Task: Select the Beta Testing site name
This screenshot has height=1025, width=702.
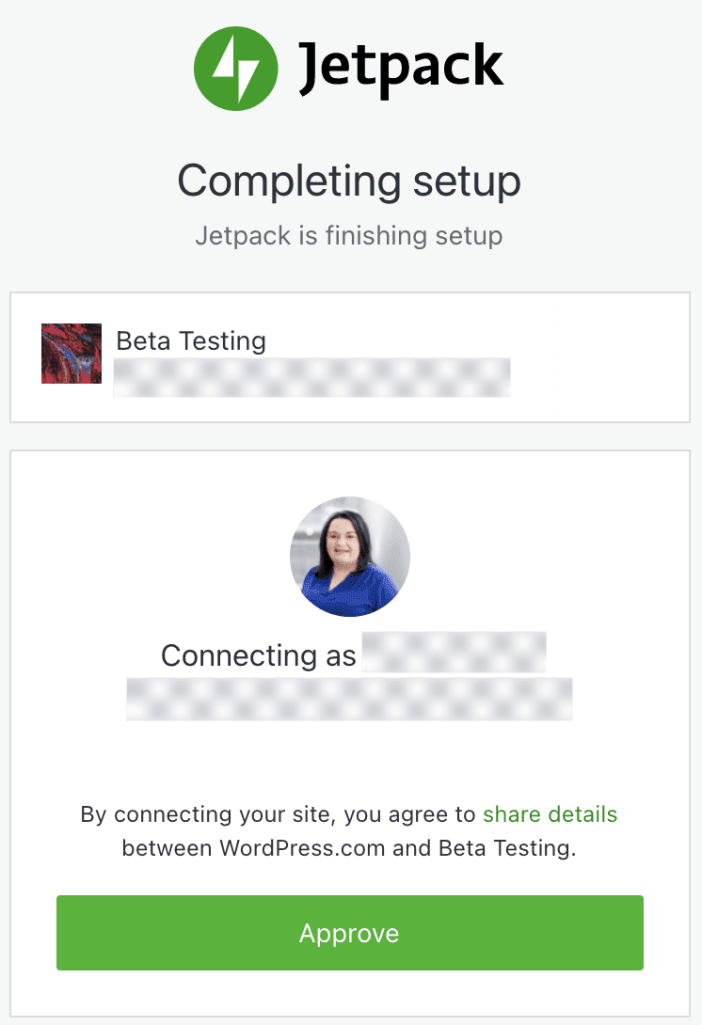Action: click(x=191, y=340)
